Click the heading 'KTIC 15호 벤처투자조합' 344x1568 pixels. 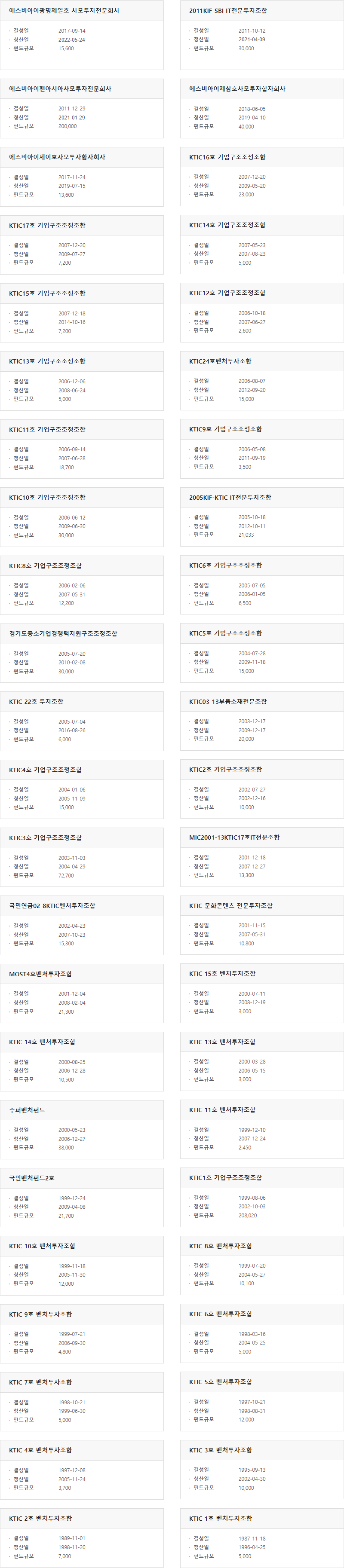(x=222, y=973)
